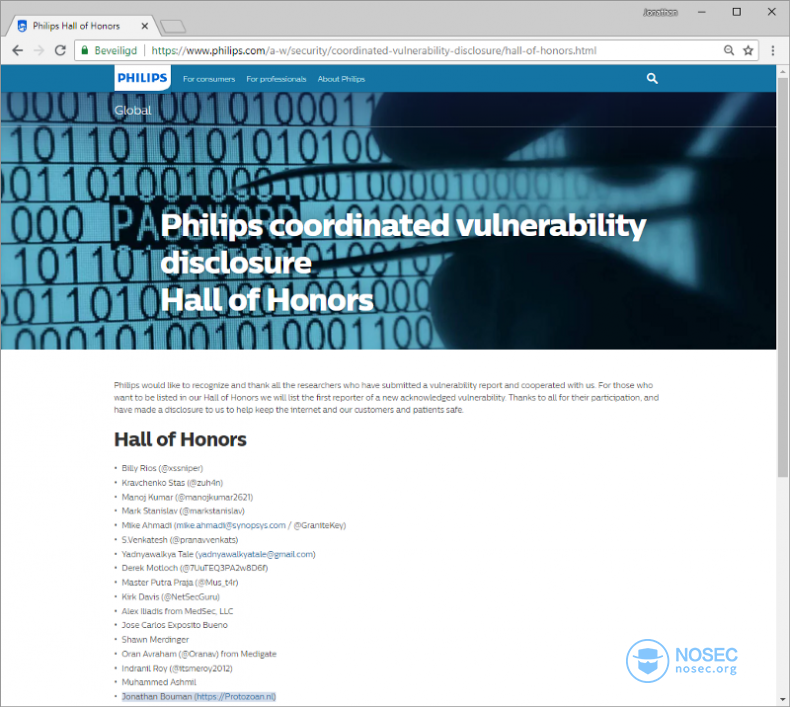Click the Jonathan Bouman name text

coord(157,696)
